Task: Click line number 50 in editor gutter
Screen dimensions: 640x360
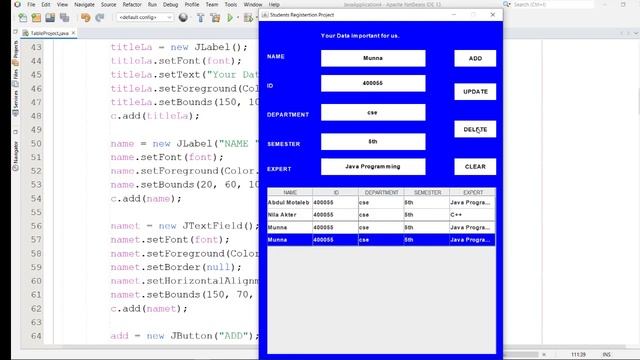Action: pyautogui.click(x=36, y=144)
